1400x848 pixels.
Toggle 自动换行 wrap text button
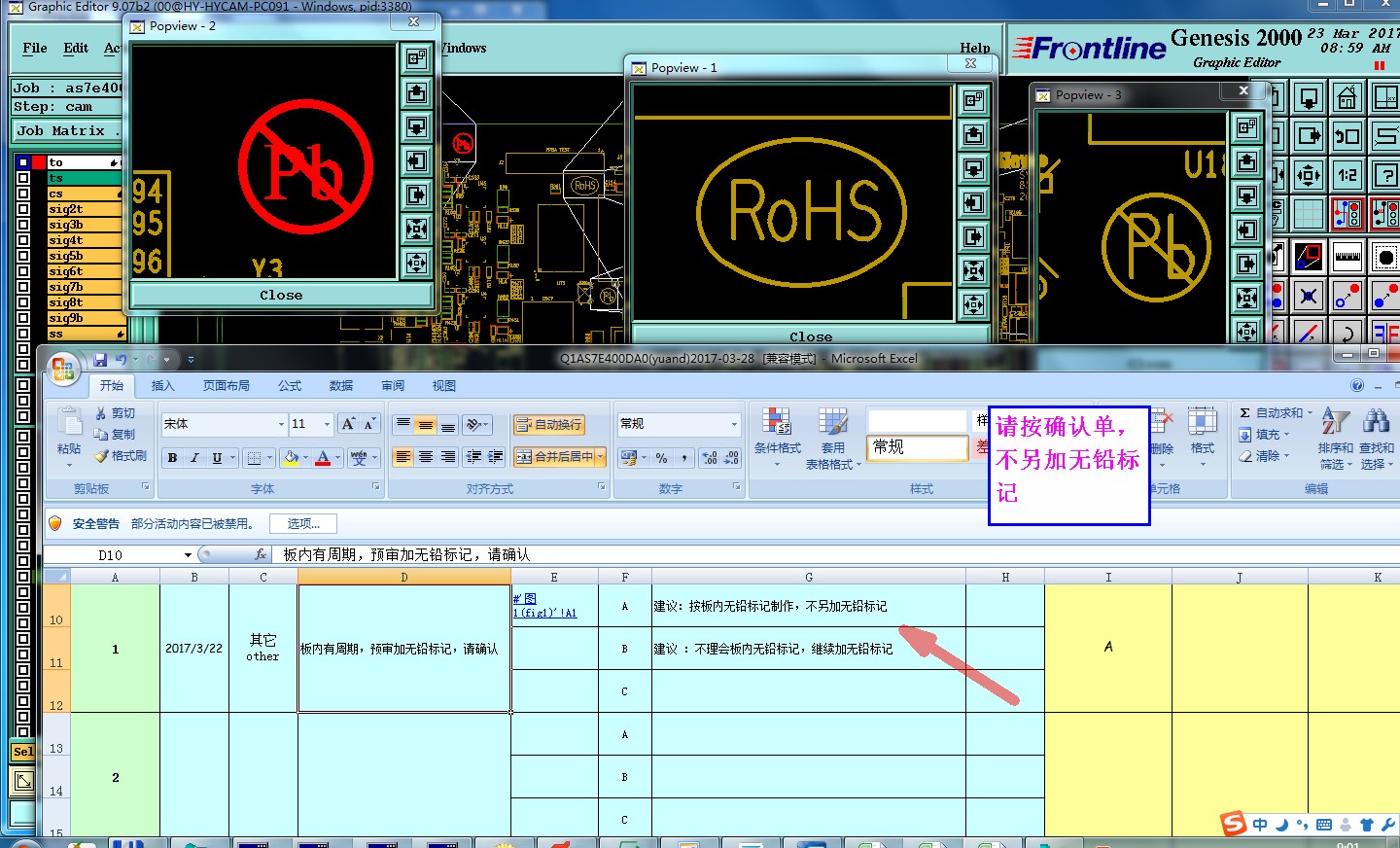coord(548,425)
